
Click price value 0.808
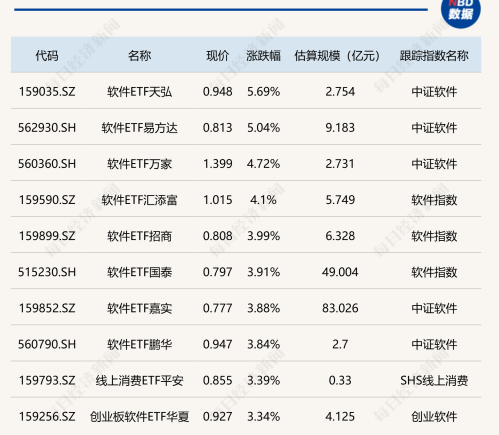pyautogui.click(x=217, y=236)
